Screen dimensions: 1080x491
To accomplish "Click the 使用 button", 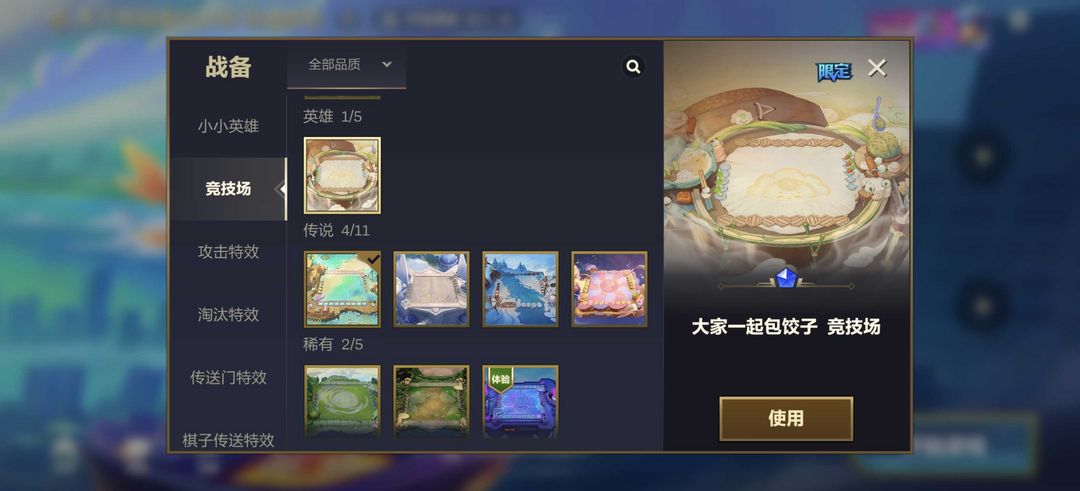I will pos(786,418).
